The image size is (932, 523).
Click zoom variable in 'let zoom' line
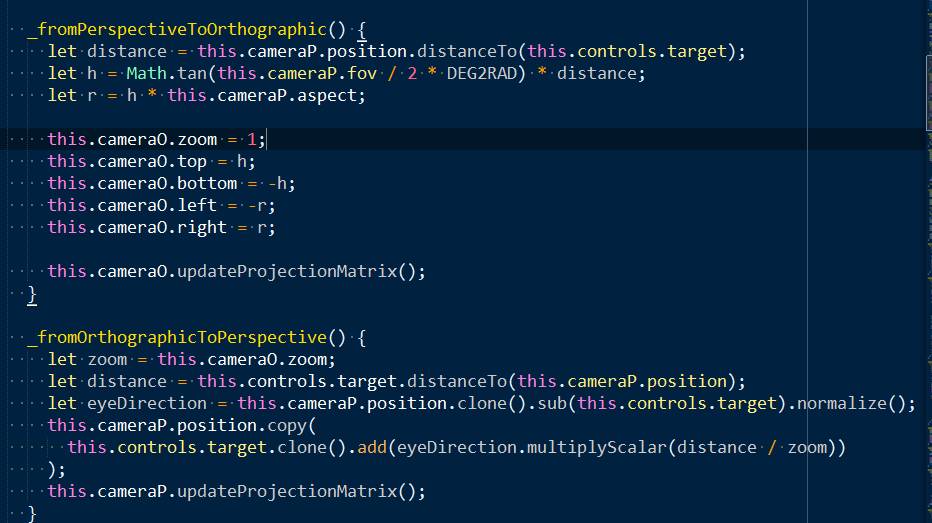pyautogui.click(x=107, y=360)
